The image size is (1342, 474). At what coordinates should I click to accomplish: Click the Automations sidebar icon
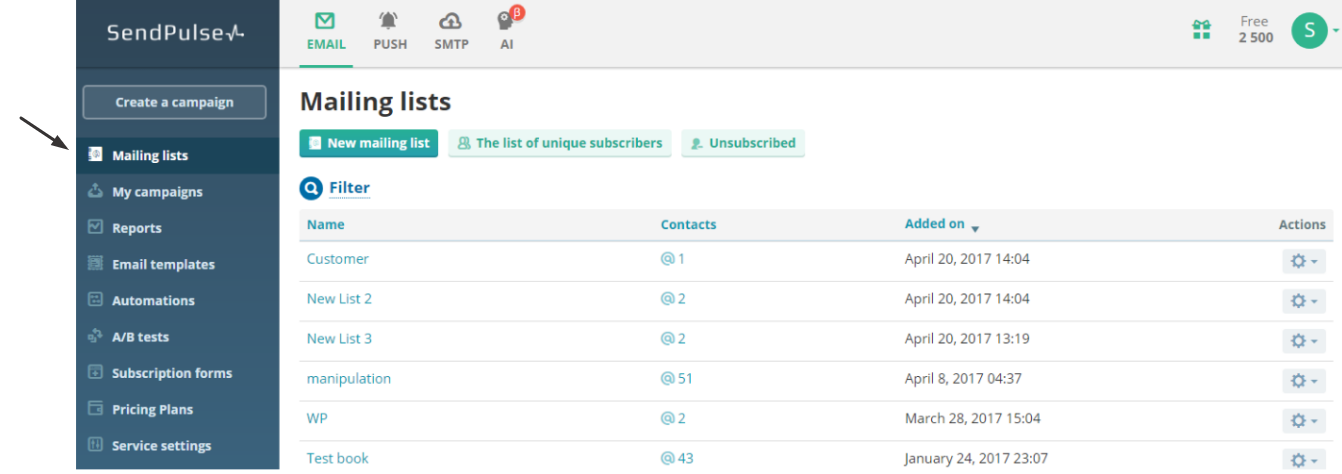[x=96, y=300]
